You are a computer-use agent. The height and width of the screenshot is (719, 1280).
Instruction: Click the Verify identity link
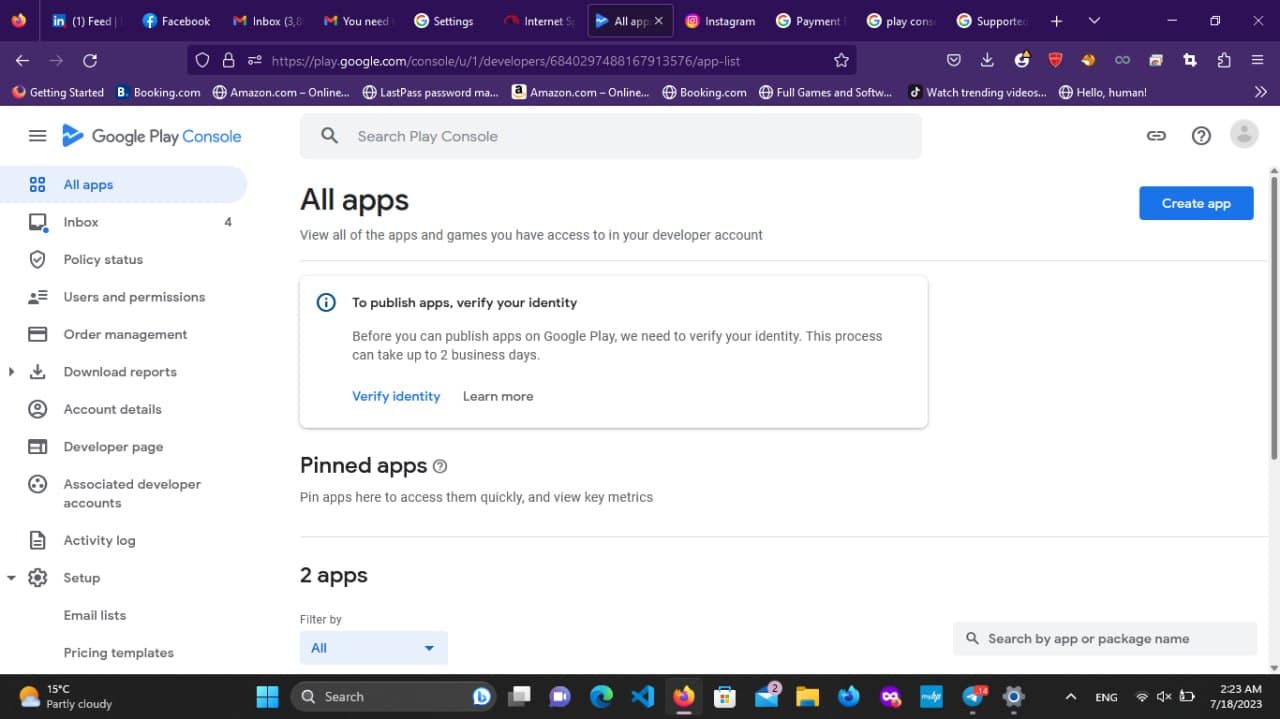(x=396, y=396)
